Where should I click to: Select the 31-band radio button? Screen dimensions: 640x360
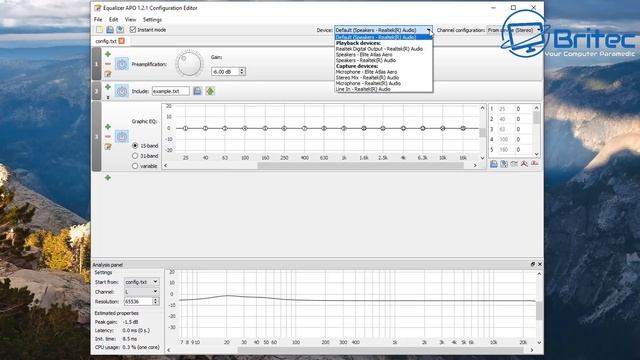135,156
